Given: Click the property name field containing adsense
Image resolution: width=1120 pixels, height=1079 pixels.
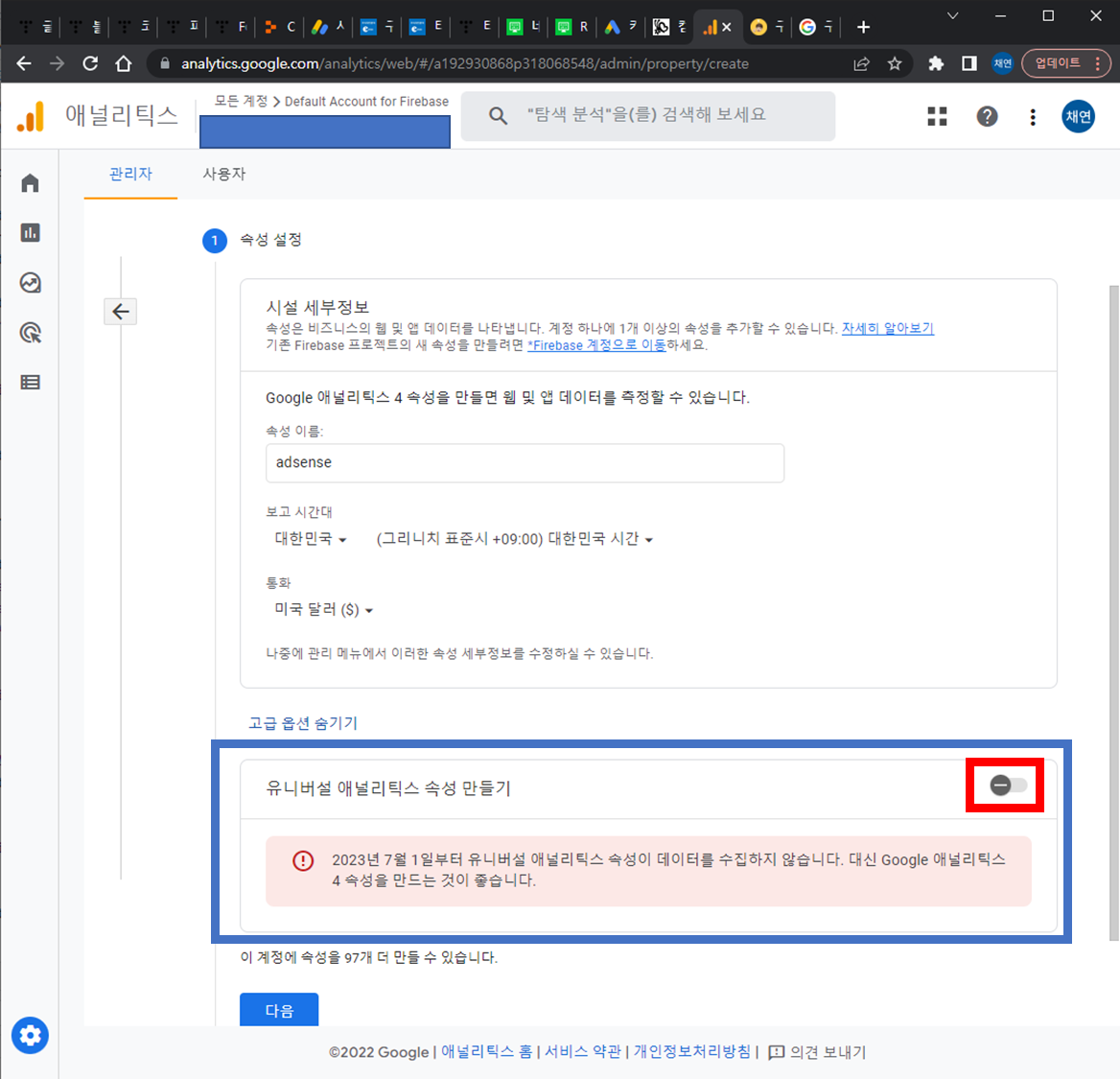Looking at the screenshot, I should 525,463.
